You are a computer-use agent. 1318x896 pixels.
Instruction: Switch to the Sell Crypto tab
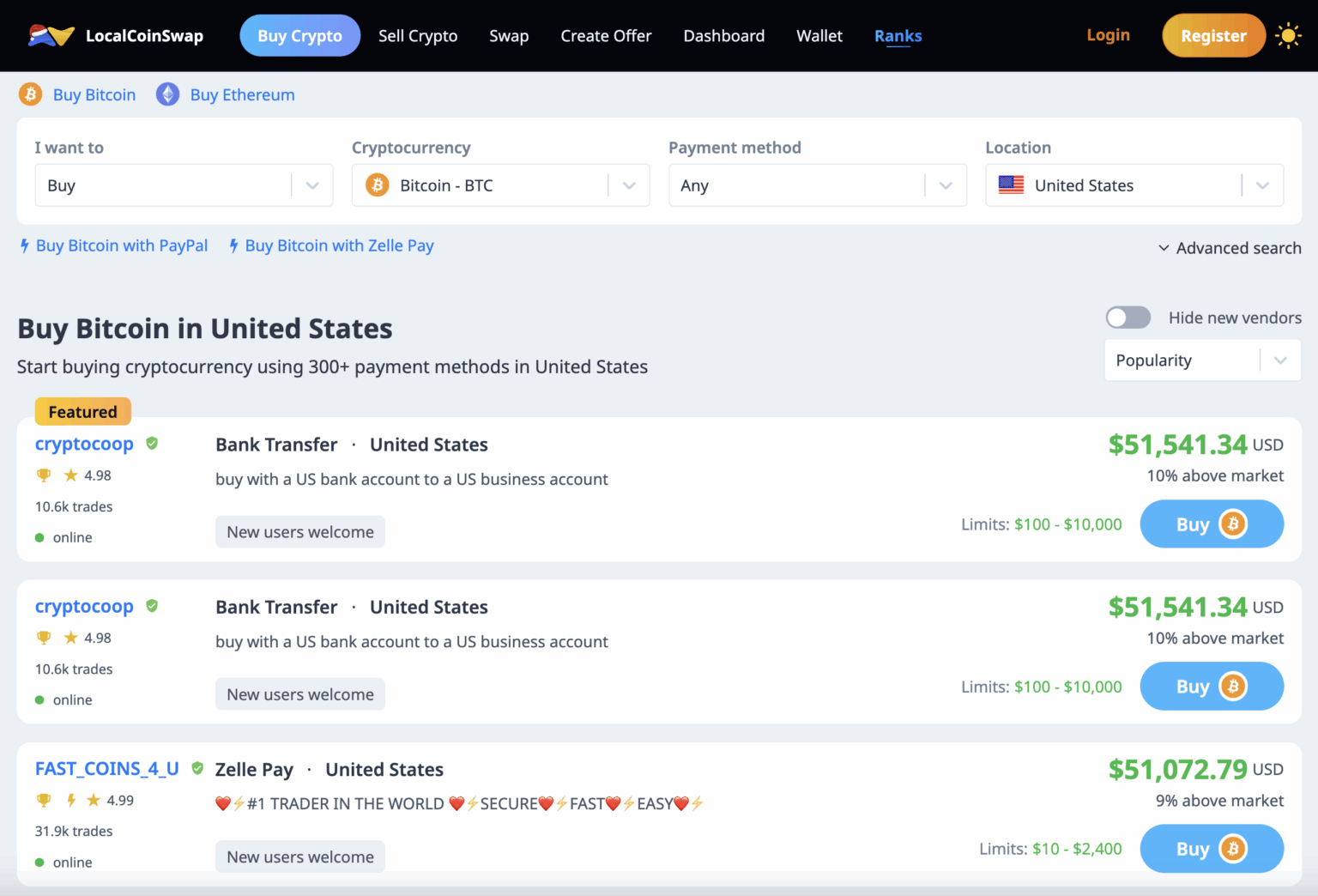tap(418, 35)
